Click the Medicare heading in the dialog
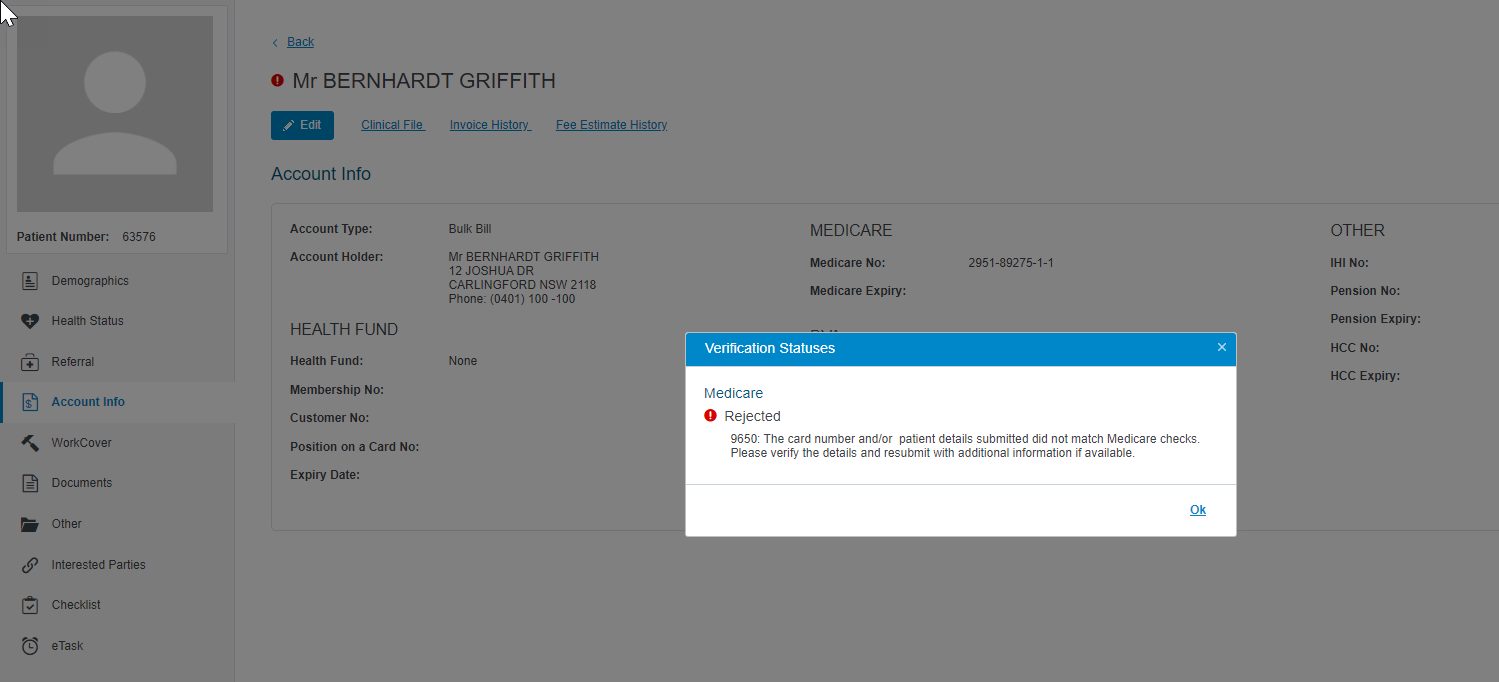1499x682 pixels. pyautogui.click(x=733, y=393)
